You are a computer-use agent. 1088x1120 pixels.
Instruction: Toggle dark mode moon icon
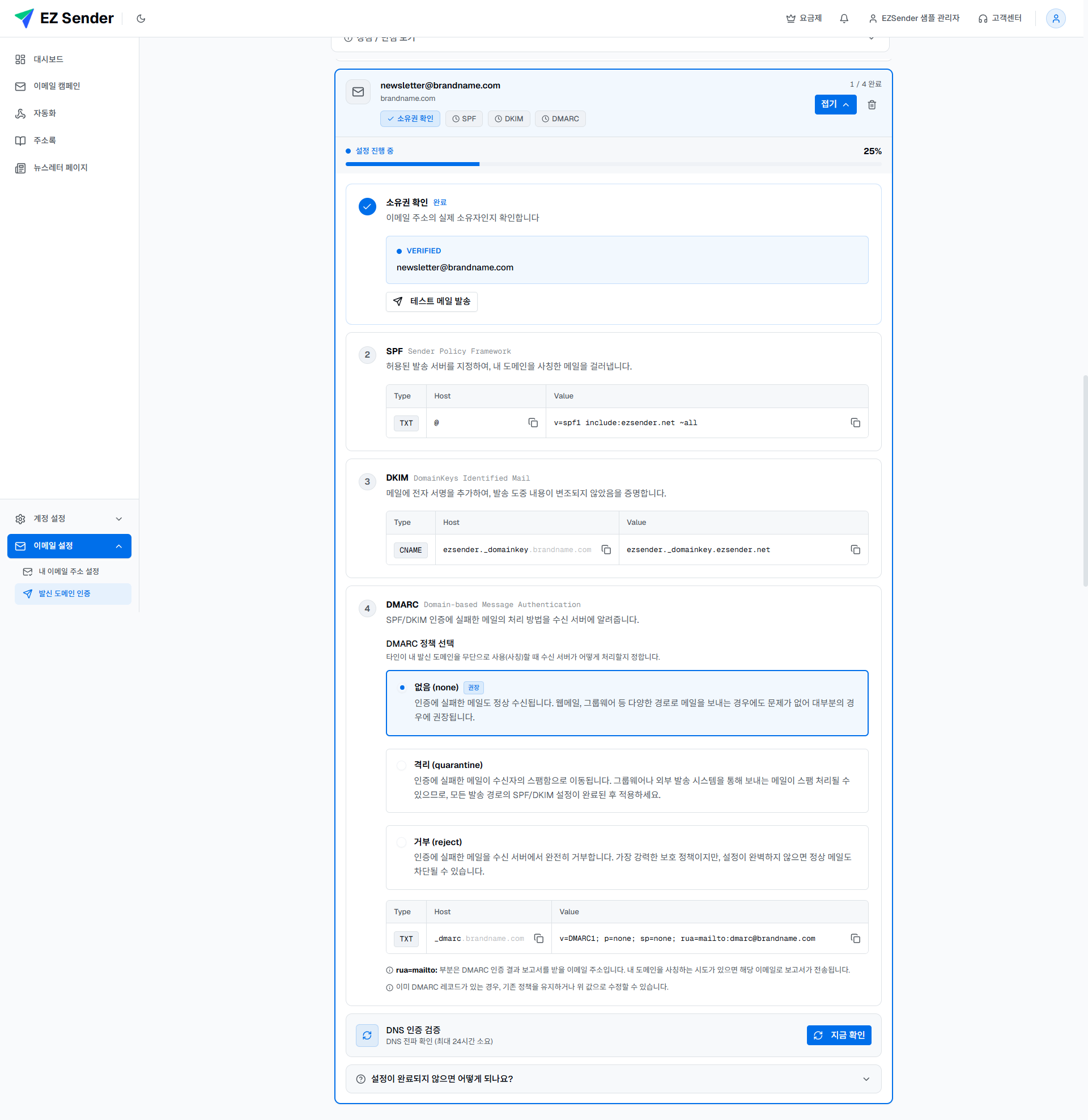(x=141, y=18)
